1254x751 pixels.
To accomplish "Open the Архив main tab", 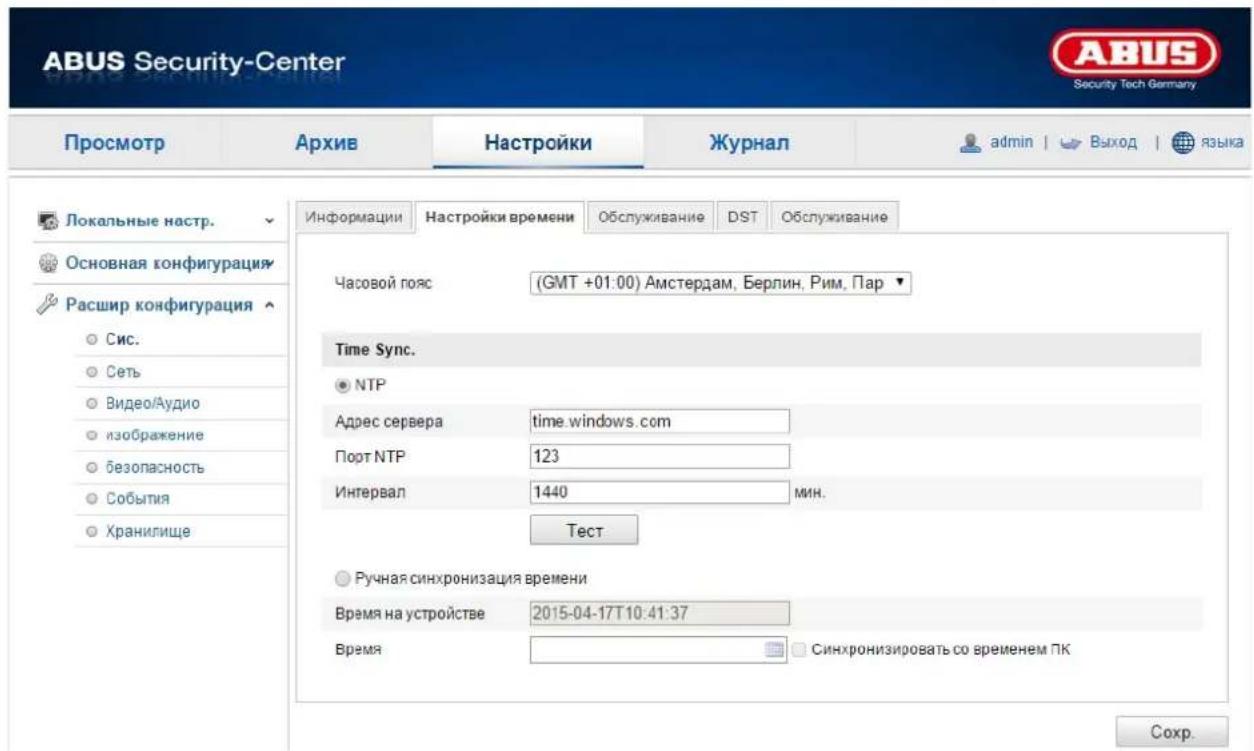I will (x=325, y=144).
